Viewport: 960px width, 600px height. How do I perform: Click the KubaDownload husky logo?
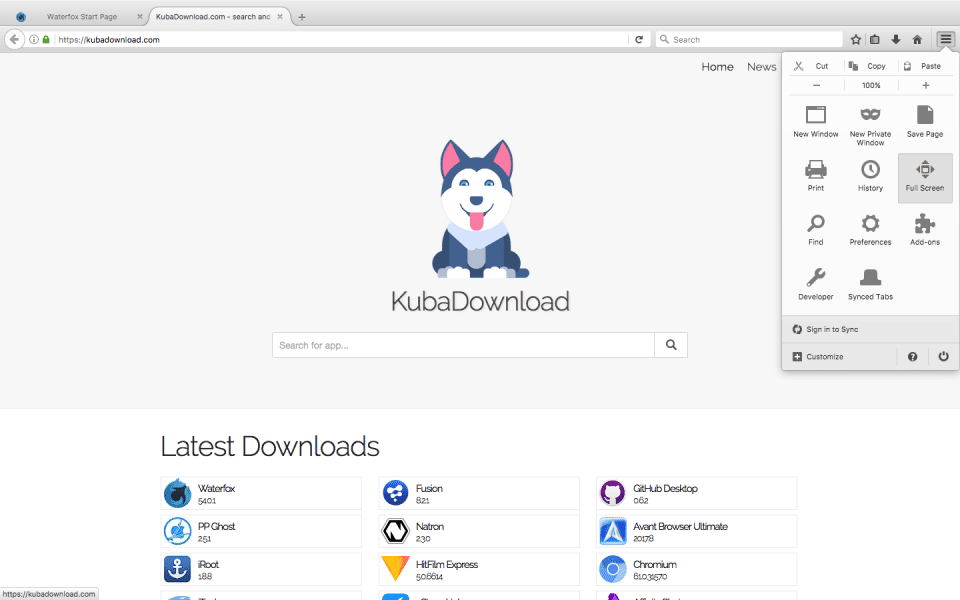[479, 208]
